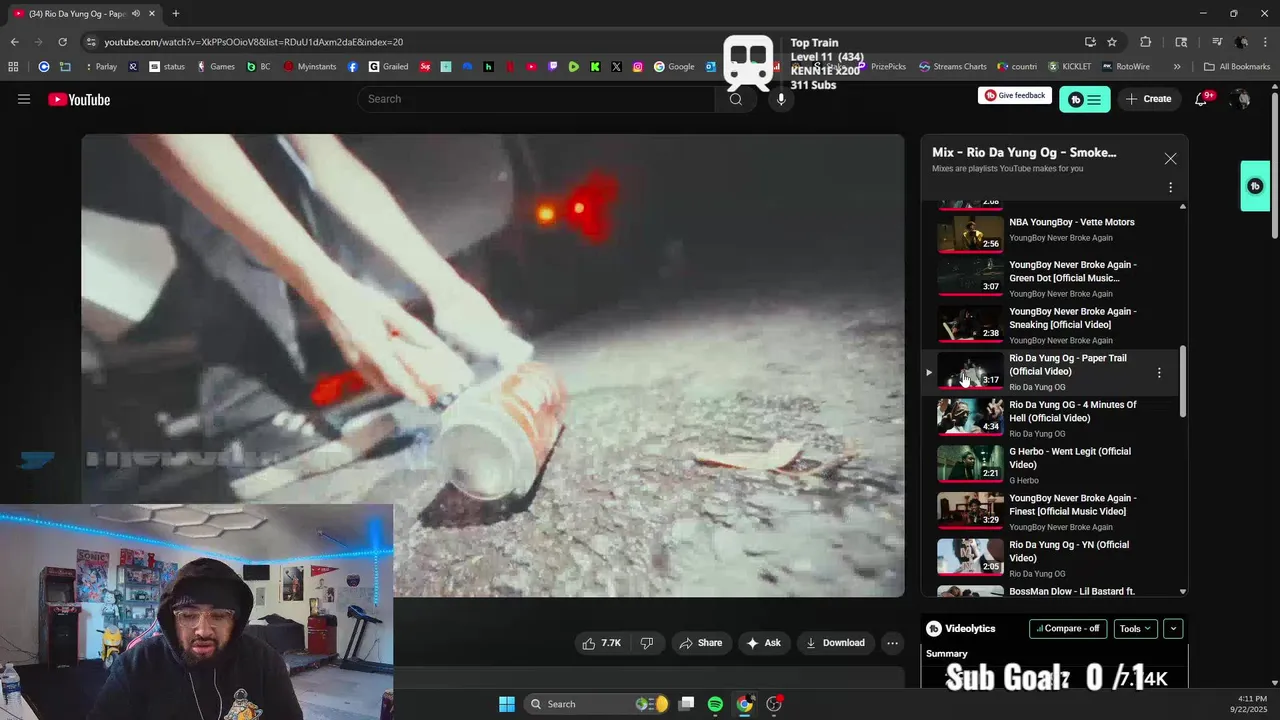Open Spotify from the taskbar
Screen dimensions: 1280x720
715,704
